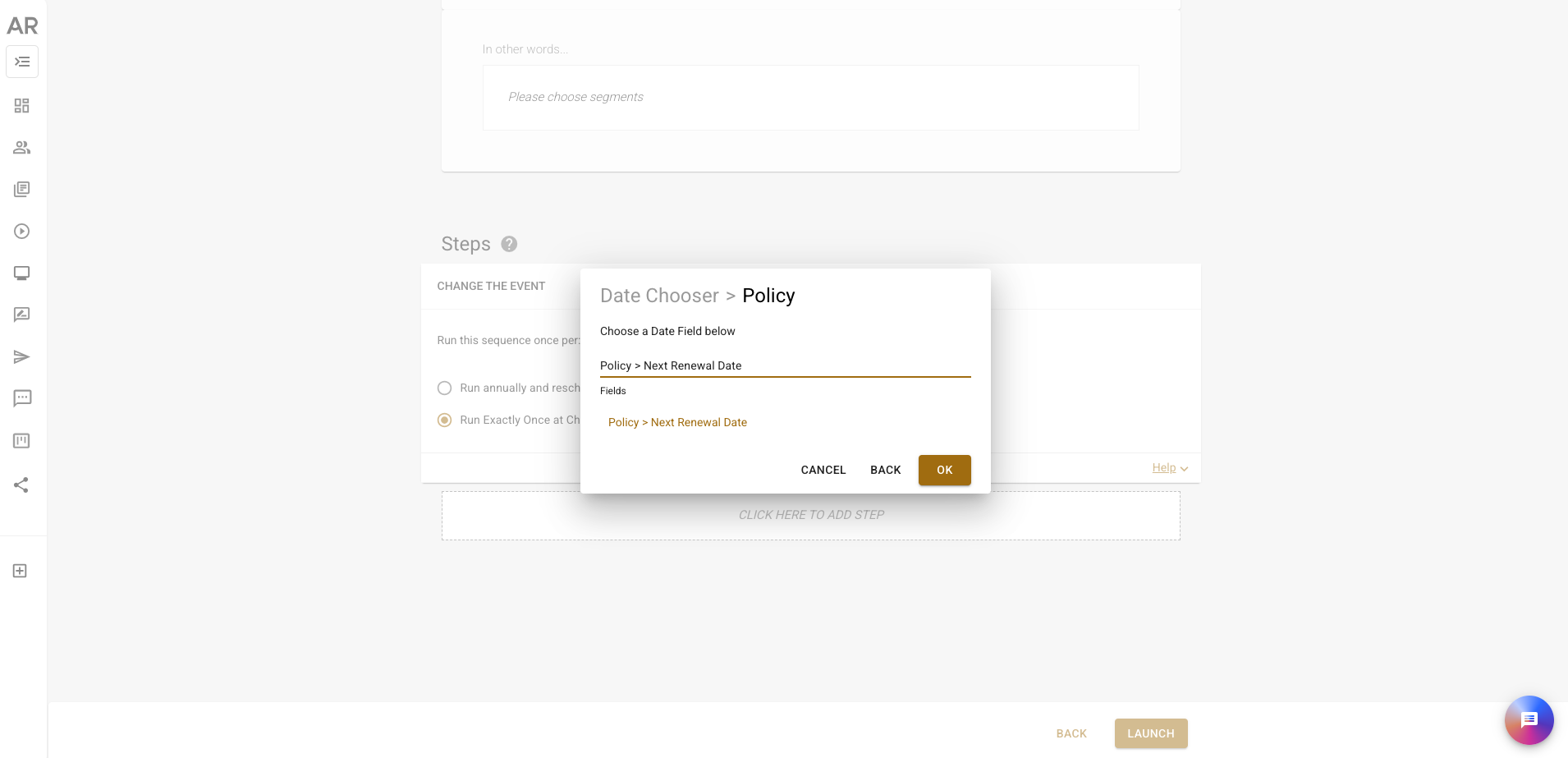Image resolution: width=1568 pixels, height=758 pixels.
Task: Open the contacts people icon
Action: [x=22, y=148]
